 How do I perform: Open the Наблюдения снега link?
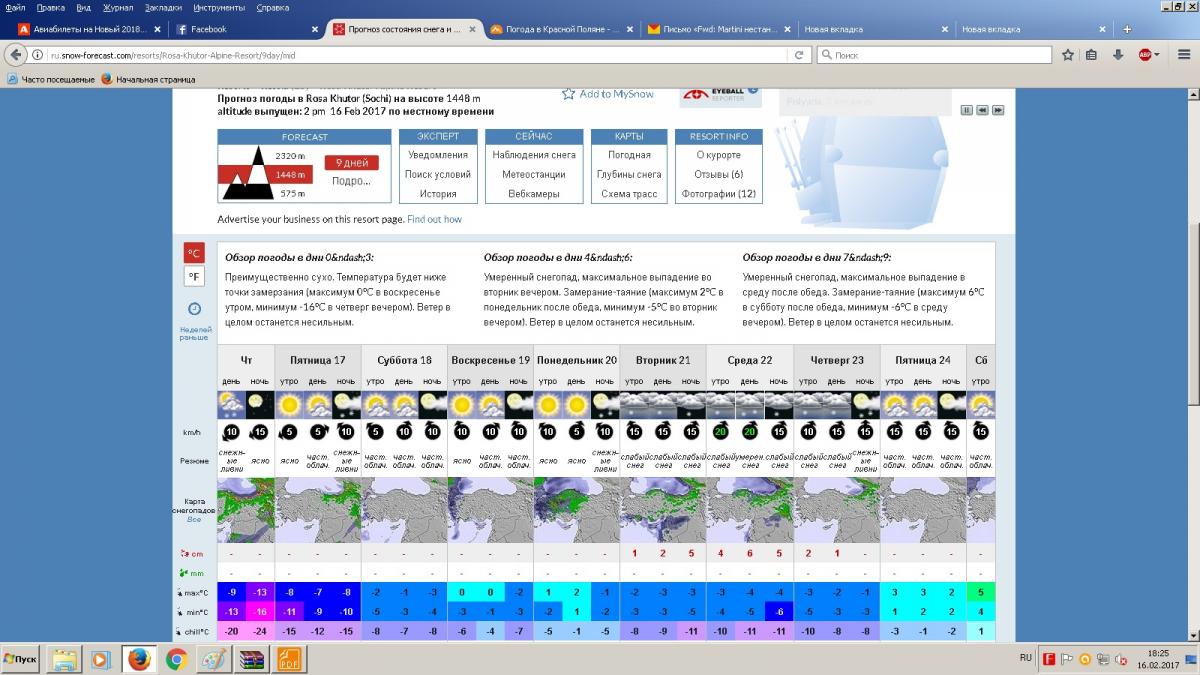tap(534, 155)
